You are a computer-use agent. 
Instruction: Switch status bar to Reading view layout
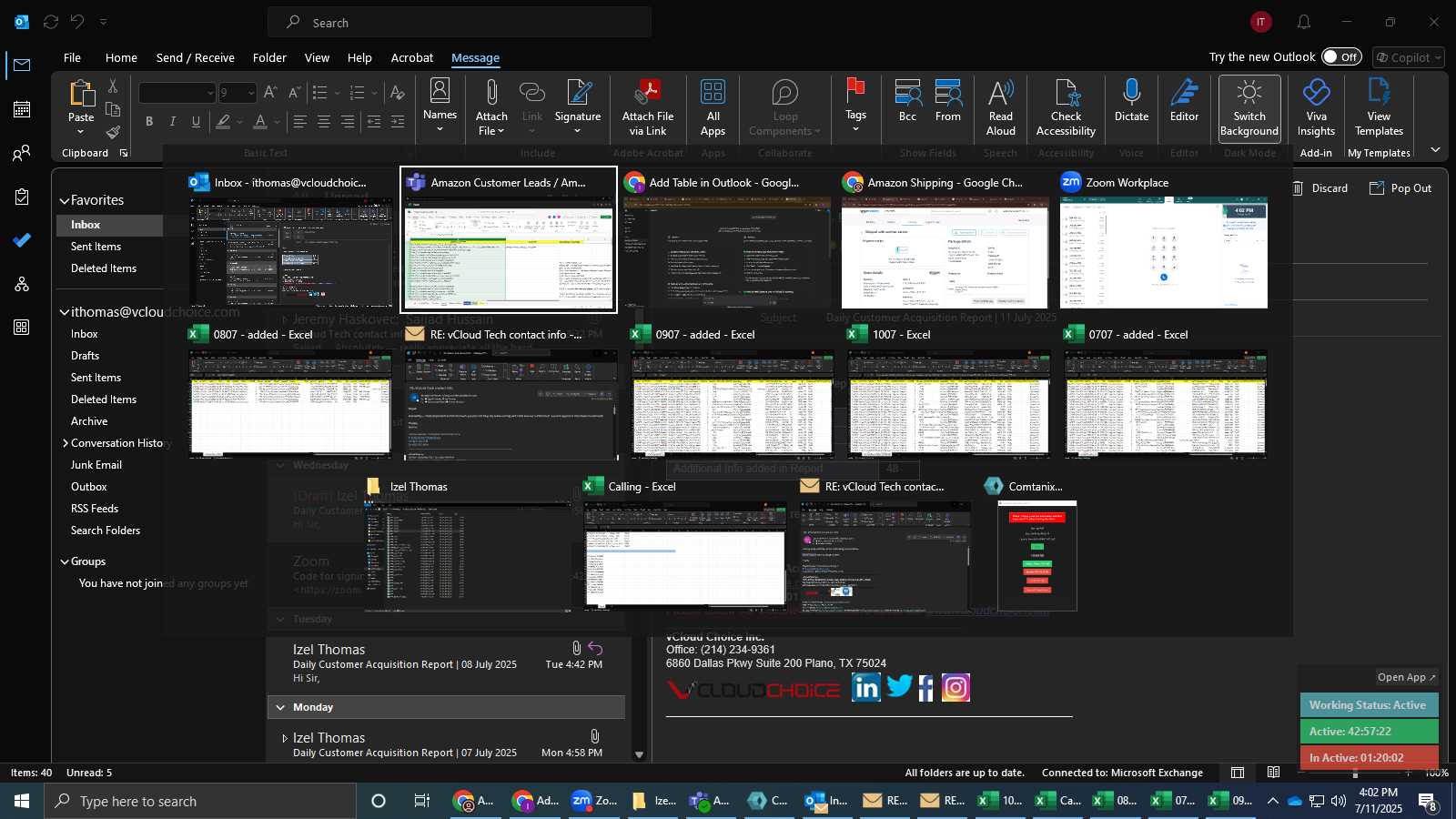tap(1273, 773)
